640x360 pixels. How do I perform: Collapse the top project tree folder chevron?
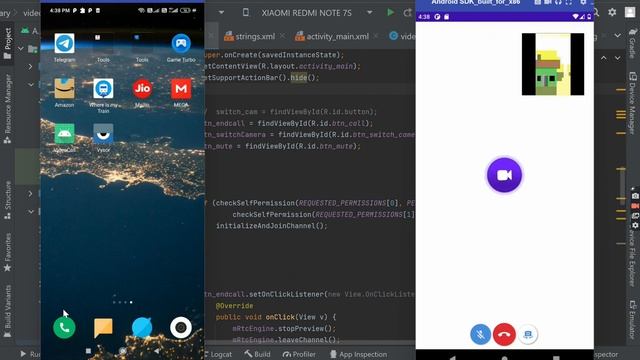pos(20,49)
